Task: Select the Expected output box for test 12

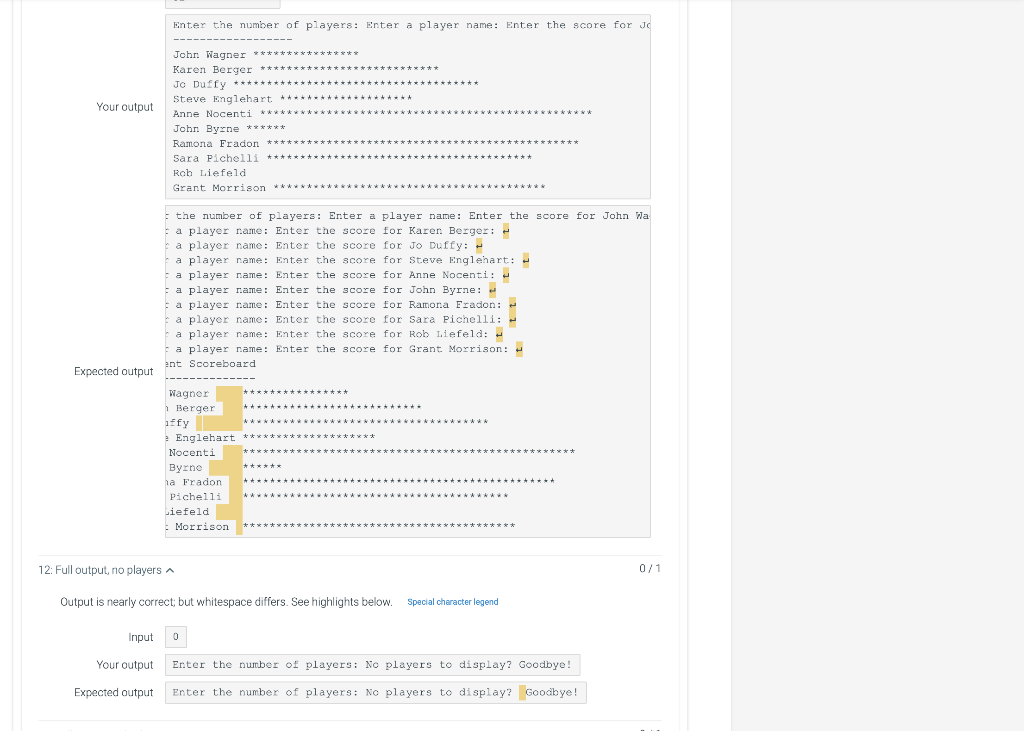Action: click(x=375, y=692)
